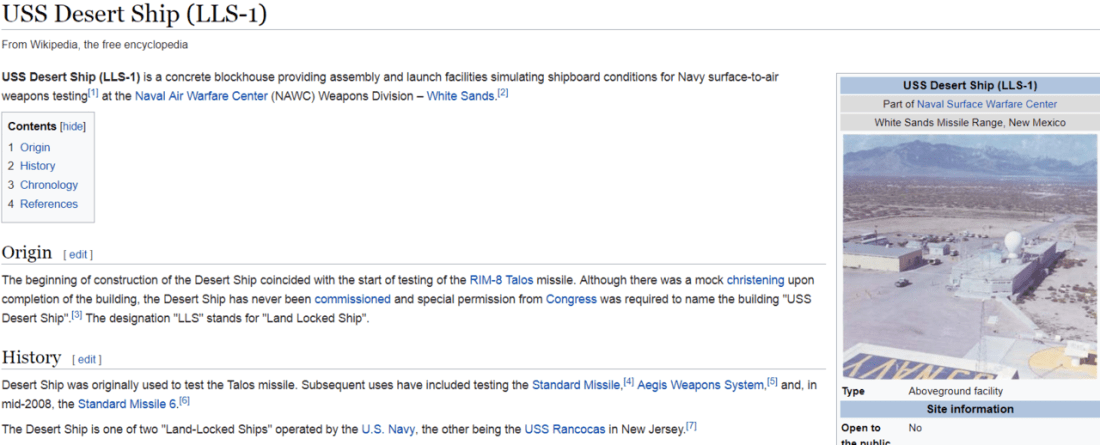Open the USS Rancocas link
The width and height of the screenshot is (1100, 445).
tap(564, 429)
